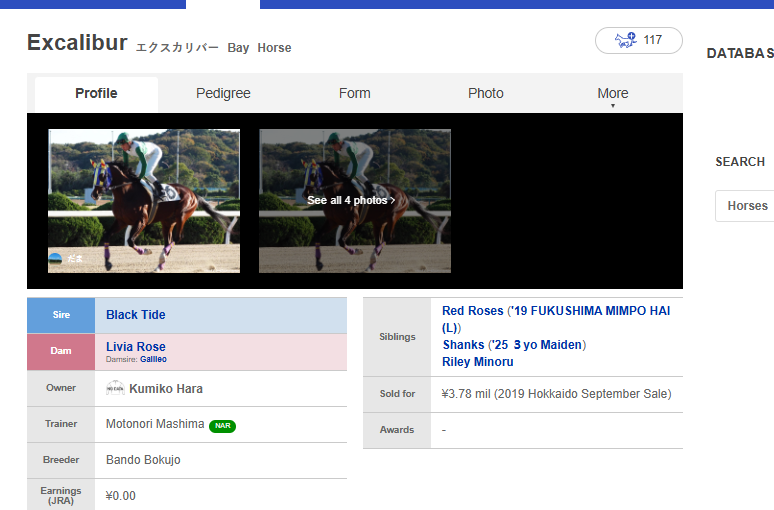Open sire Black Tide link
The image size is (774, 510).
click(136, 315)
